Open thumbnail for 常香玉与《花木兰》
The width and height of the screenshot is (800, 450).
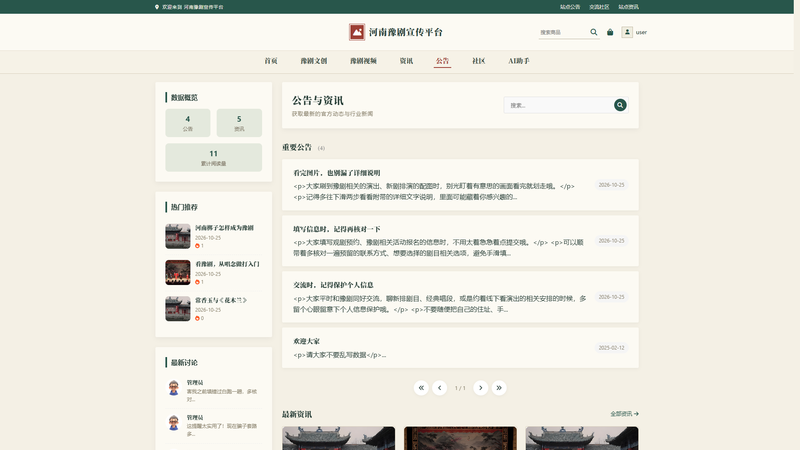coord(178,309)
